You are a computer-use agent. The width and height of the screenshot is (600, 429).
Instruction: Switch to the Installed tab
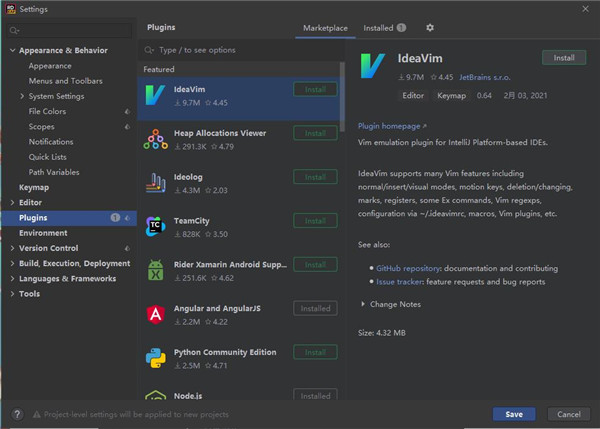coord(378,28)
